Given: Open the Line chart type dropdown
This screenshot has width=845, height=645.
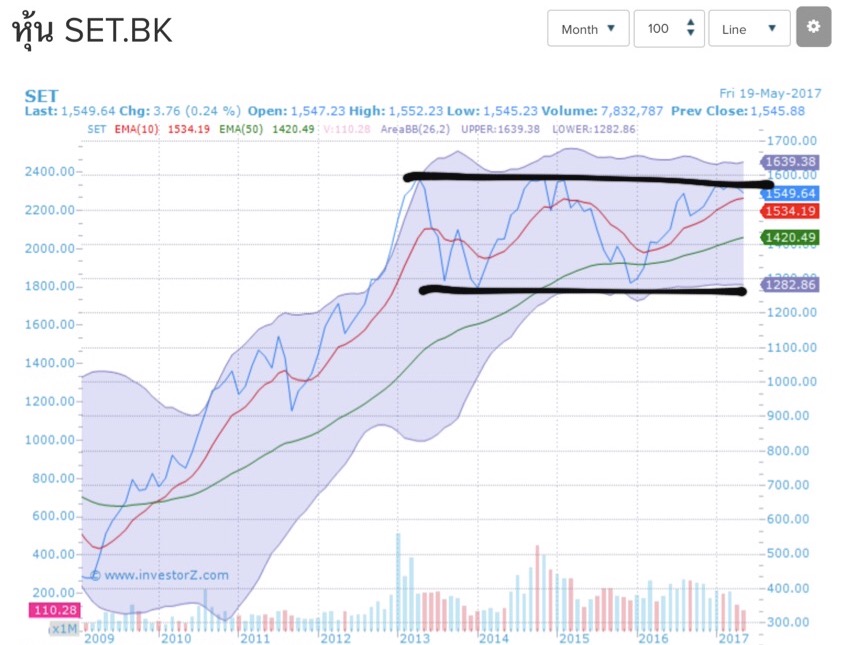Looking at the screenshot, I should tap(749, 29).
